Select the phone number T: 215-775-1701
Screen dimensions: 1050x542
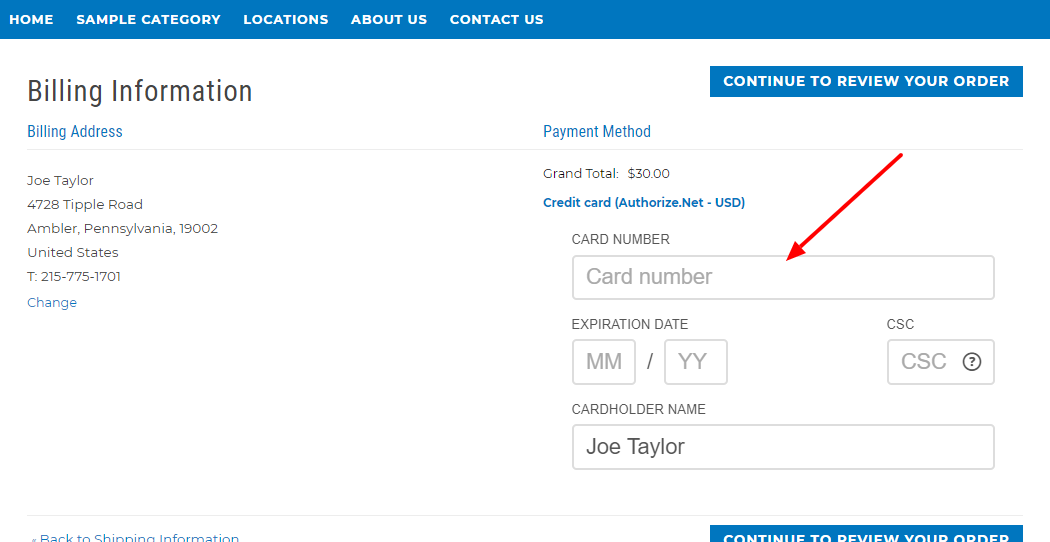coord(74,277)
